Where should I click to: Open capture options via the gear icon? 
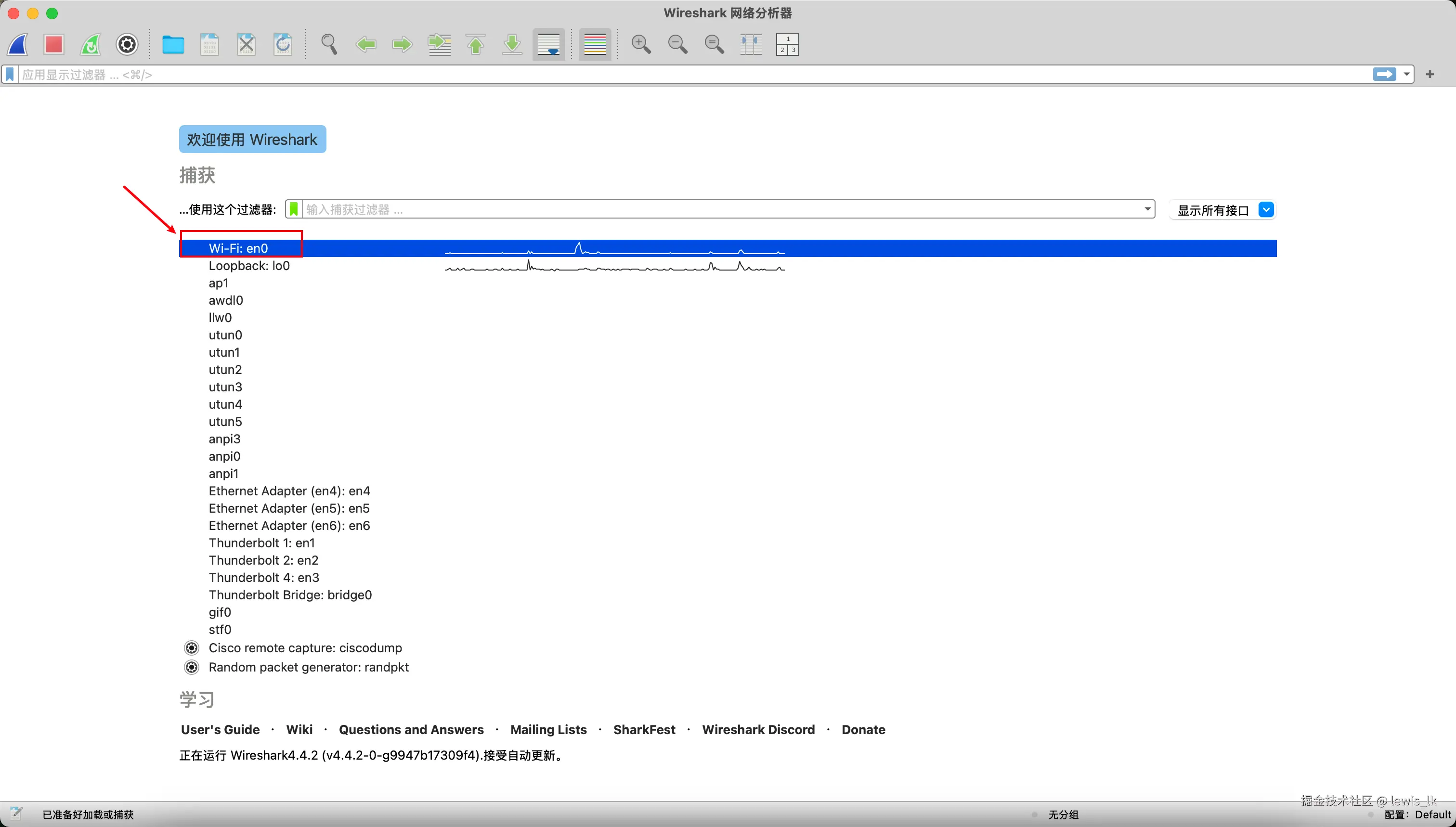(x=127, y=44)
